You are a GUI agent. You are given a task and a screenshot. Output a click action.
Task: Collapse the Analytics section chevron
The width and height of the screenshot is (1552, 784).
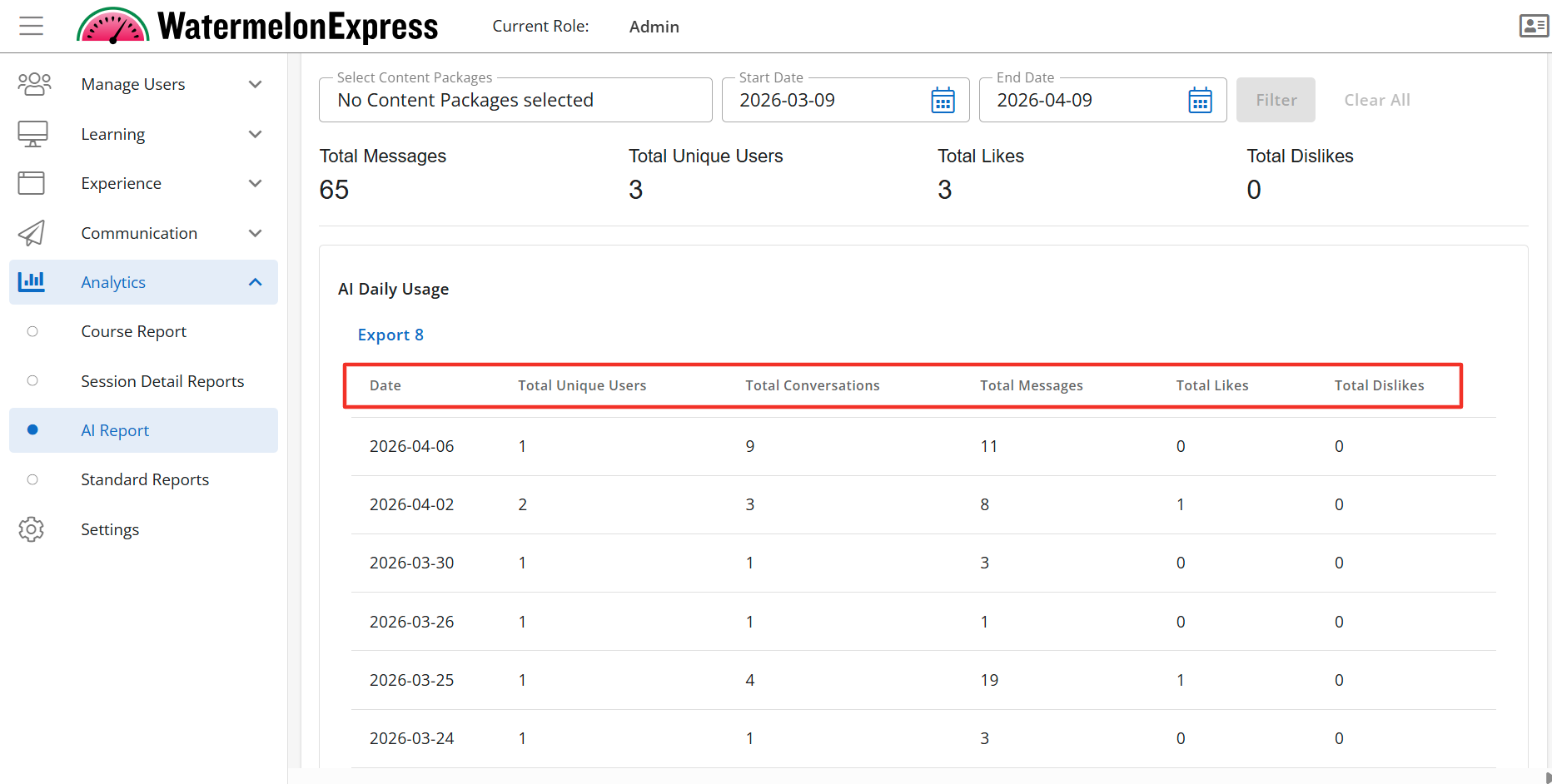click(x=255, y=282)
